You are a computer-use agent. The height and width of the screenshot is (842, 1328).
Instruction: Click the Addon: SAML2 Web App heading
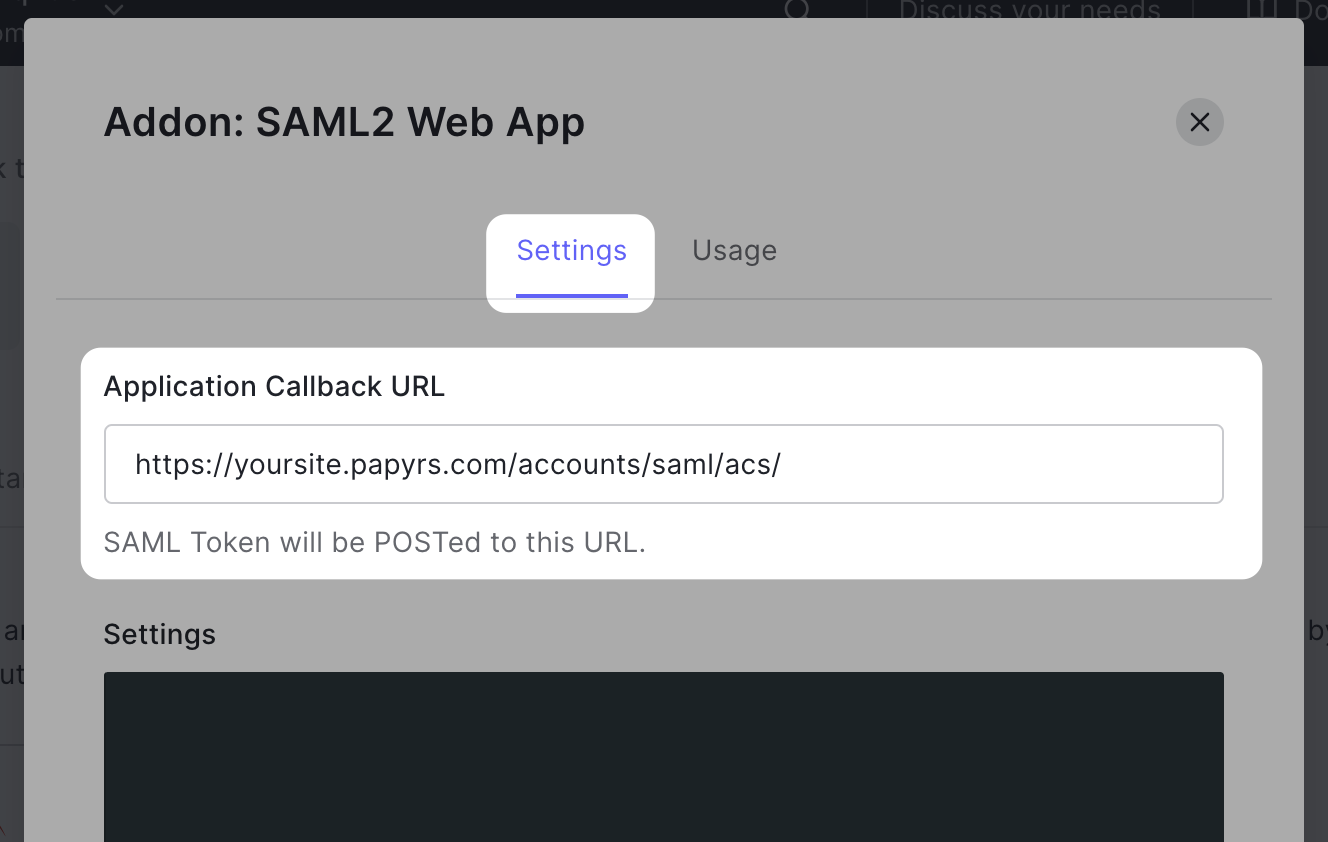(344, 123)
